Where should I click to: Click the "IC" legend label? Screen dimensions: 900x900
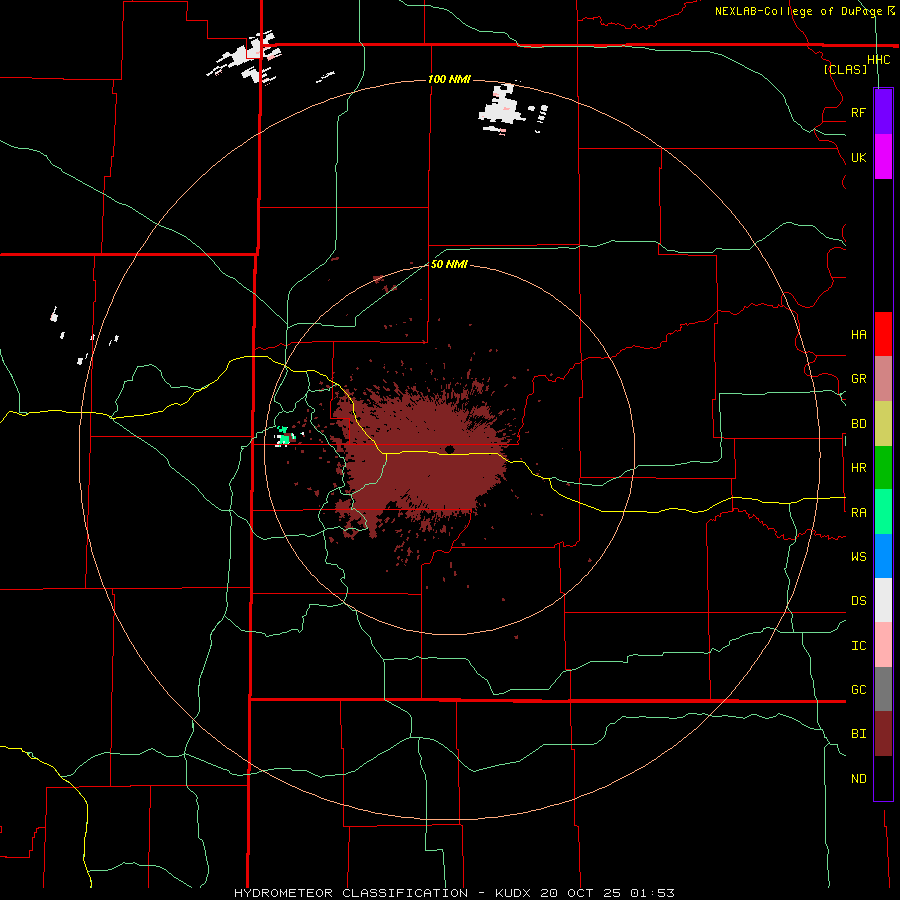point(858,646)
